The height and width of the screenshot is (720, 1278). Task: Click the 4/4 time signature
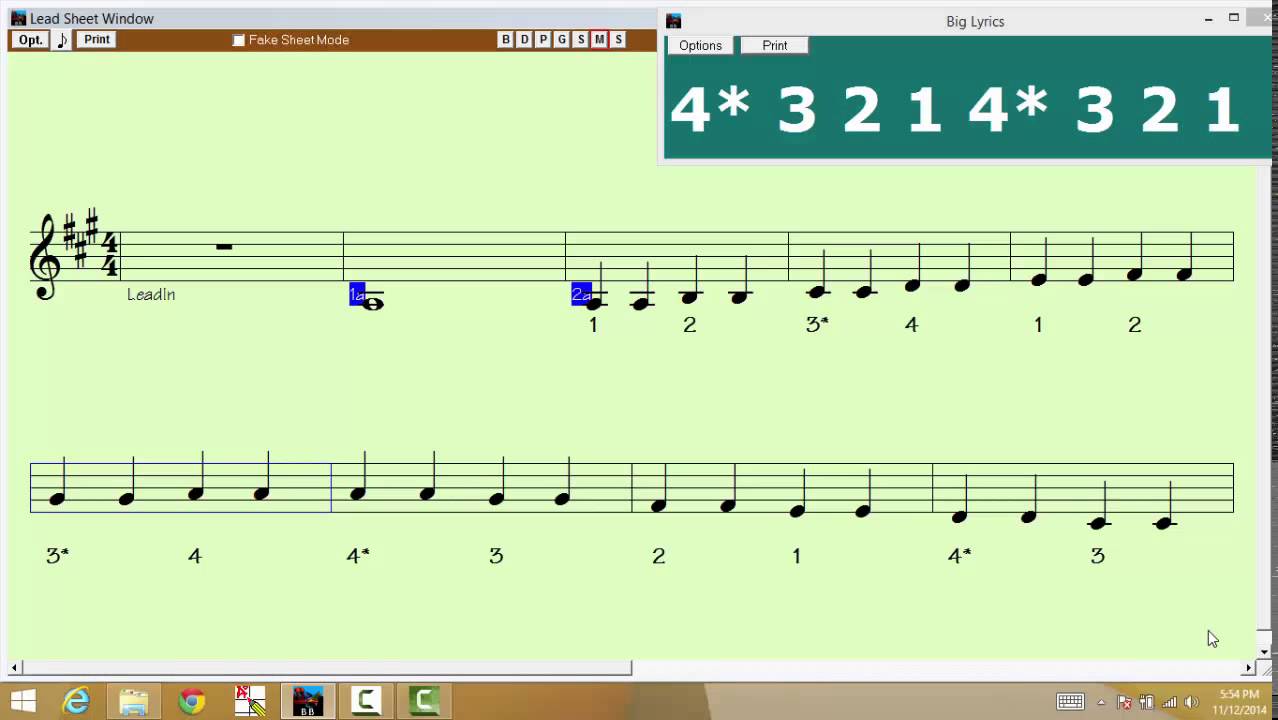coord(110,255)
